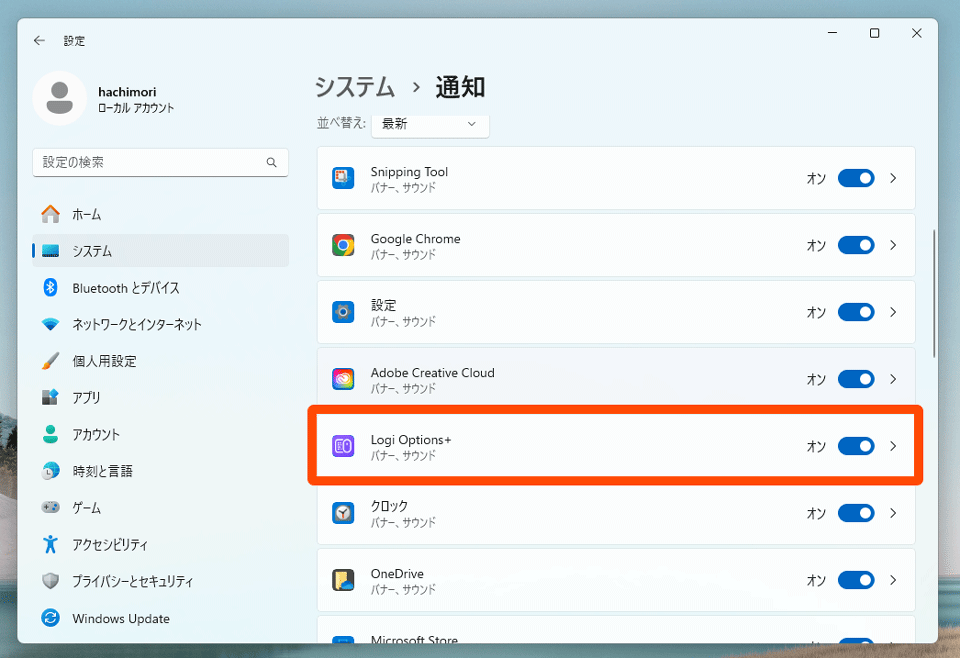Click the vertical scrollbar thumb

(934, 293)
